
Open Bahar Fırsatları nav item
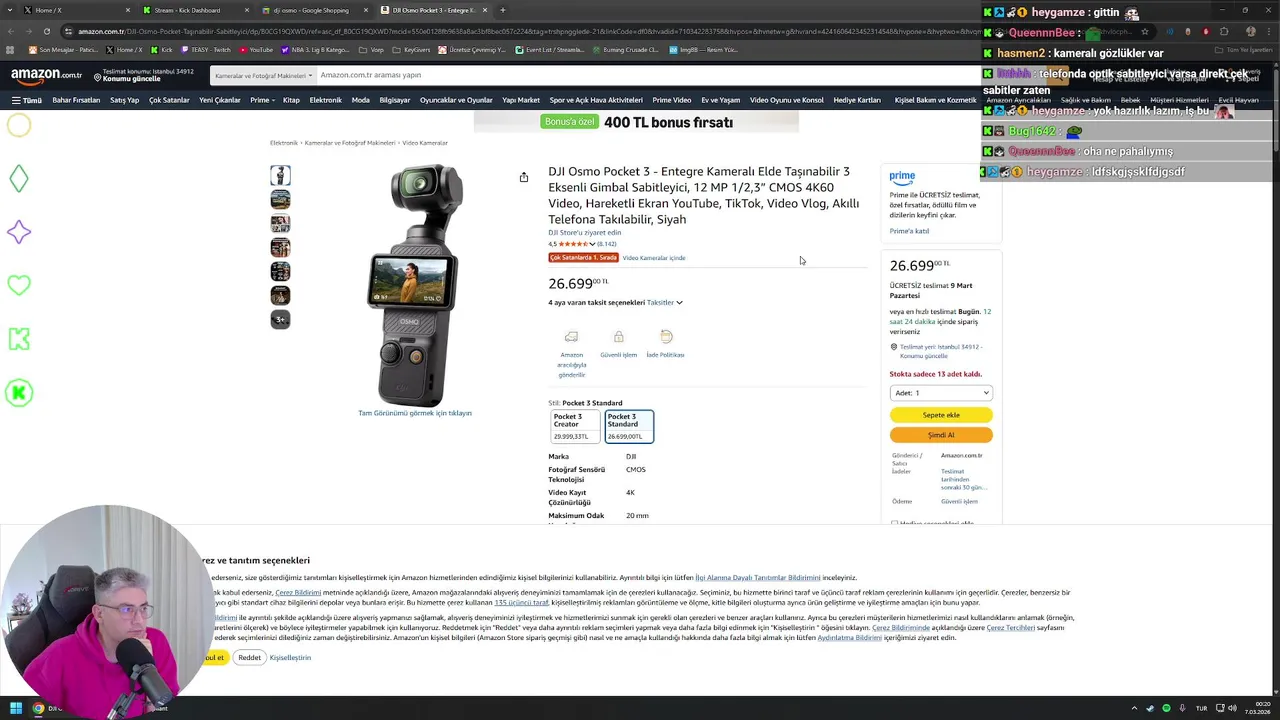point(76,100)
